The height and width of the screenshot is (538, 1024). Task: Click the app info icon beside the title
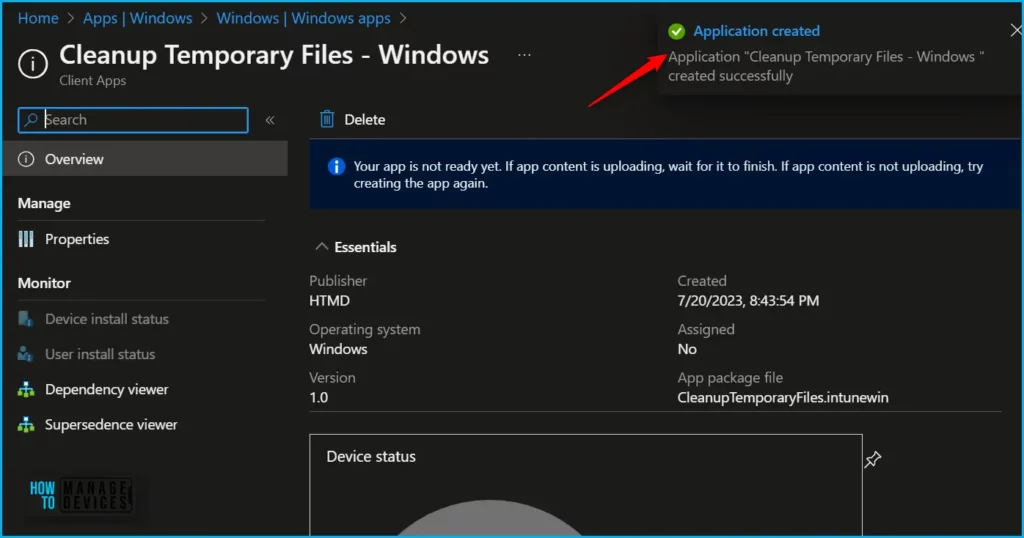click(33, 64)
